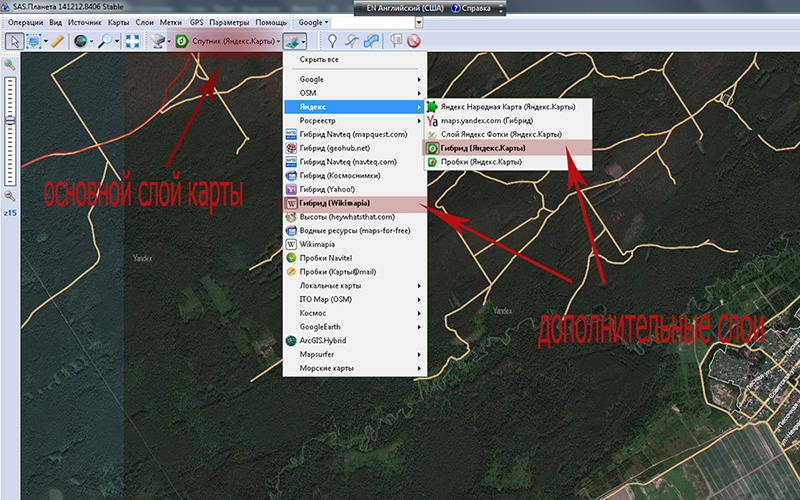
Task: Expand the Google layers submenu
Action: pos(355,79)
